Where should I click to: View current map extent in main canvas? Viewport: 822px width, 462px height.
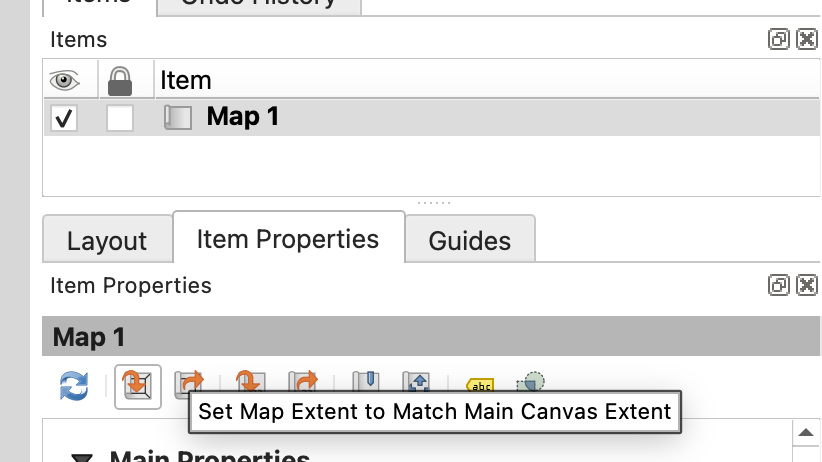(x=189, y=384)
